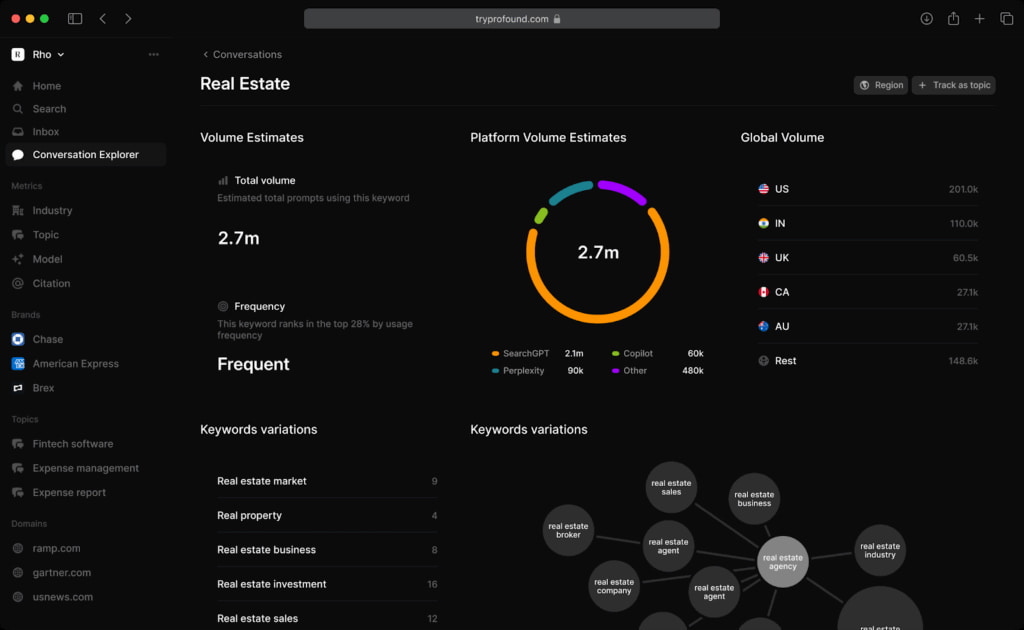Toggle the browser sidebar icon
The height and width of the screenshot is (630, 1024).
tap(75, 19)
